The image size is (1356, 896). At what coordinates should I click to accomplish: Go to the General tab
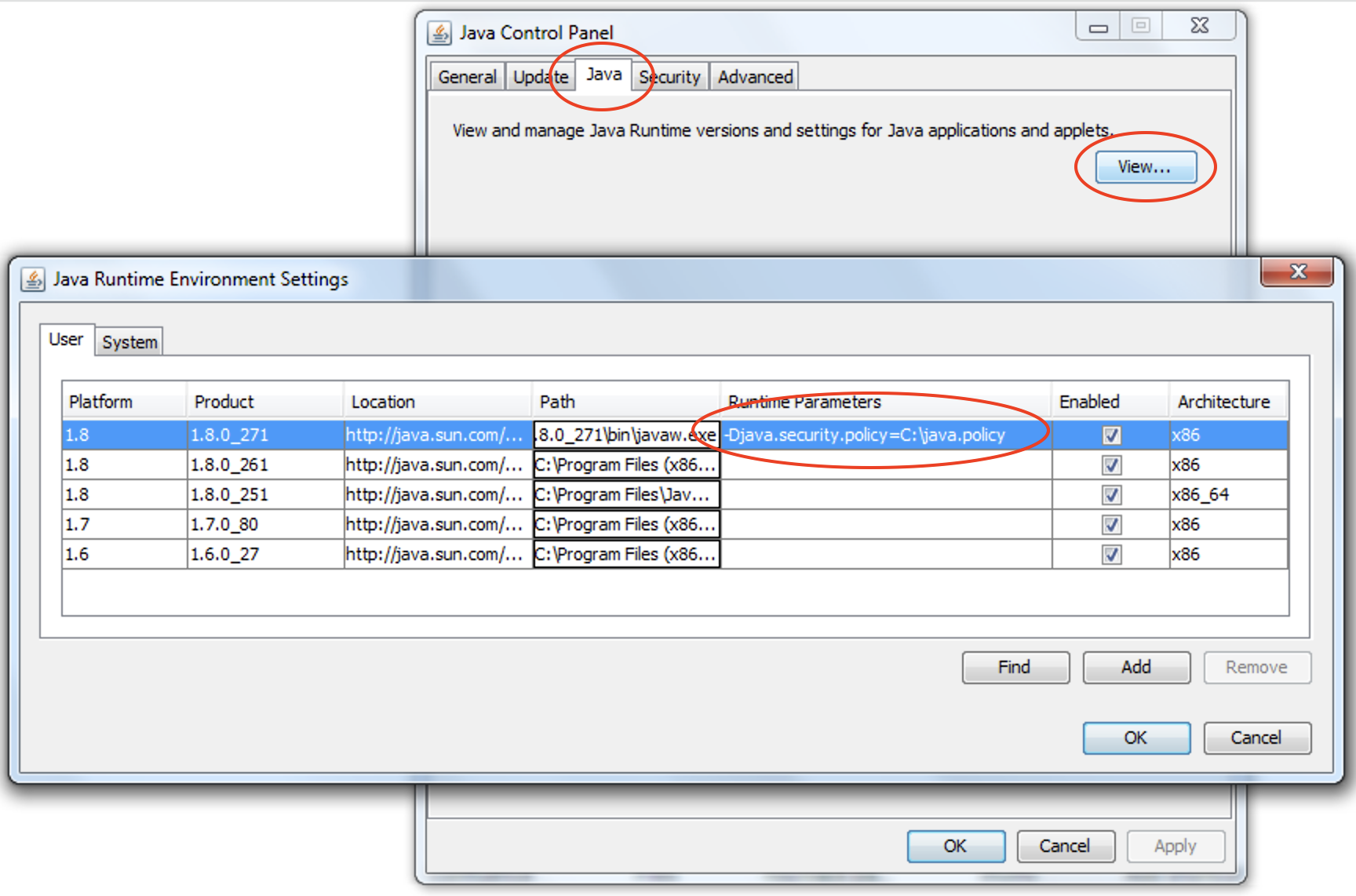467,77
